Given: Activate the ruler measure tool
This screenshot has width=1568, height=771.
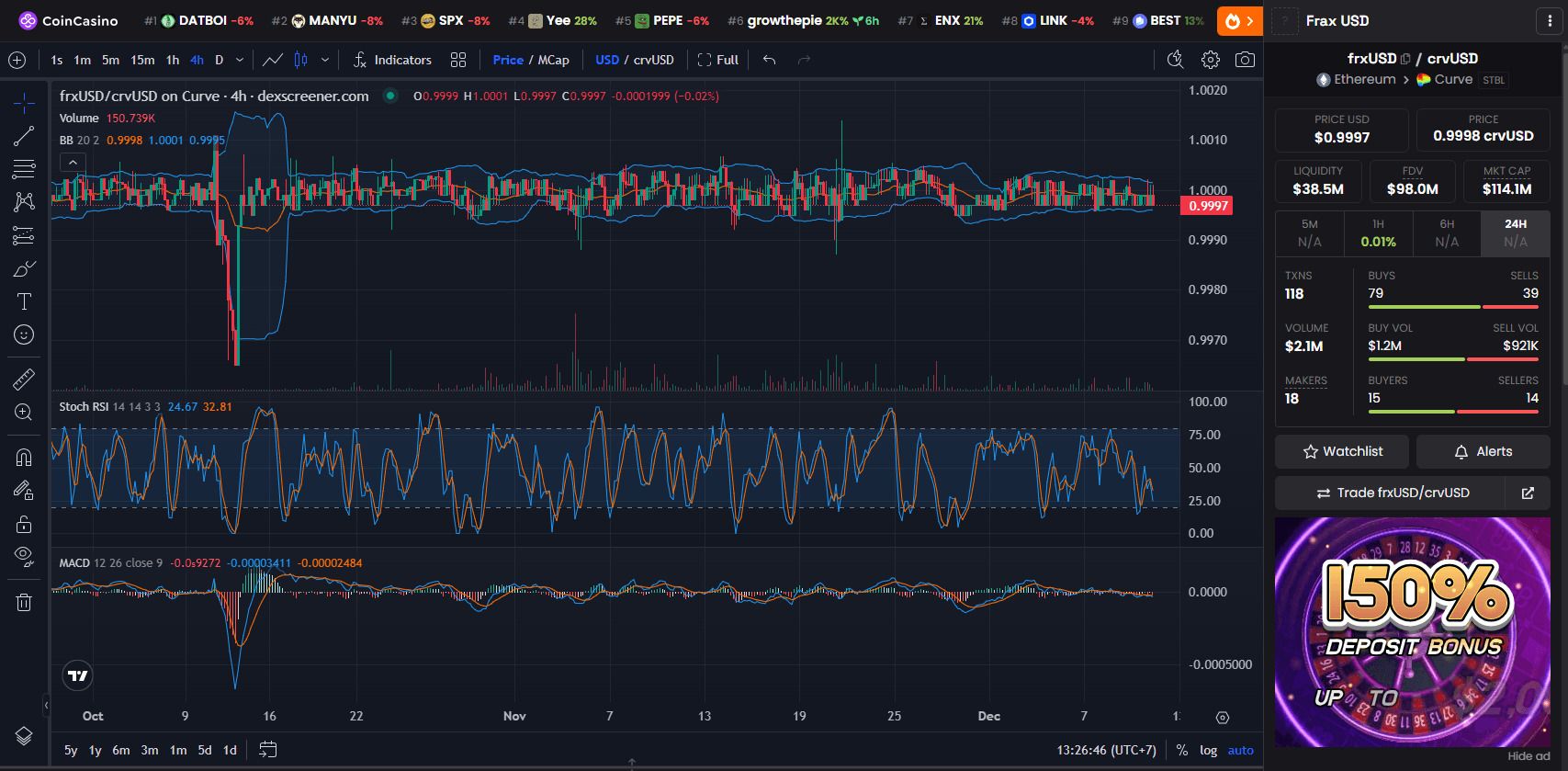Looking at the screenshot, I should (24, 379).
